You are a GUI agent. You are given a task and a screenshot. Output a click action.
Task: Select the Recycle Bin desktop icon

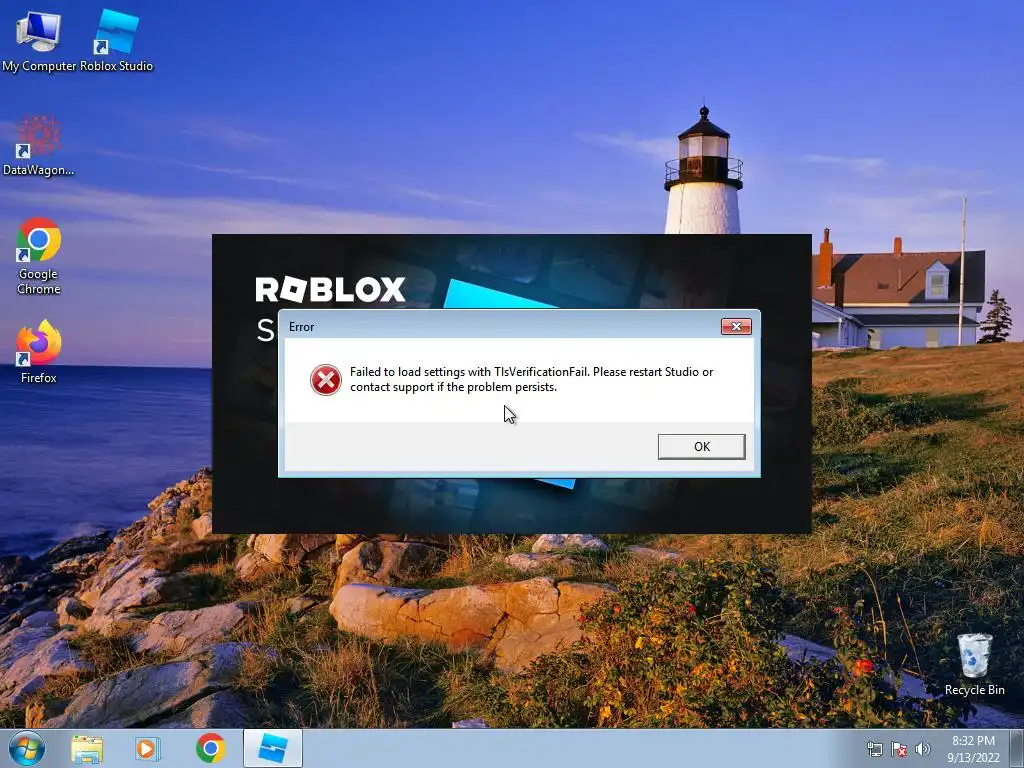(x=974, y=664)
